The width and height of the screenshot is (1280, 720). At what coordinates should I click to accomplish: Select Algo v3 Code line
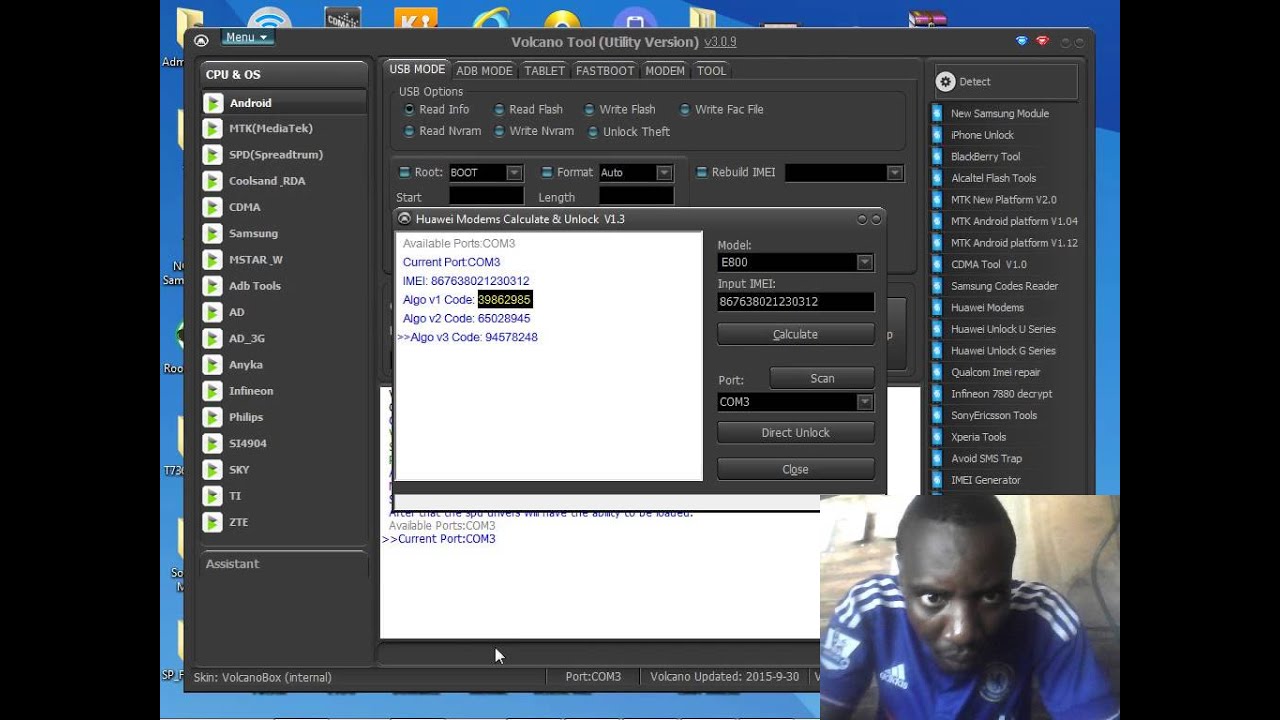(468, 338)
